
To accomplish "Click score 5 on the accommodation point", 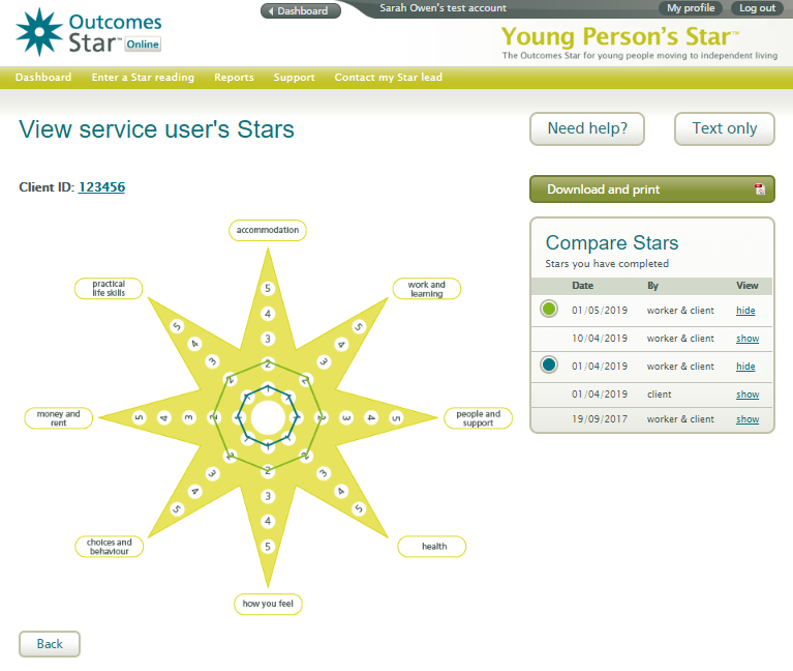I will pos(268,288).
